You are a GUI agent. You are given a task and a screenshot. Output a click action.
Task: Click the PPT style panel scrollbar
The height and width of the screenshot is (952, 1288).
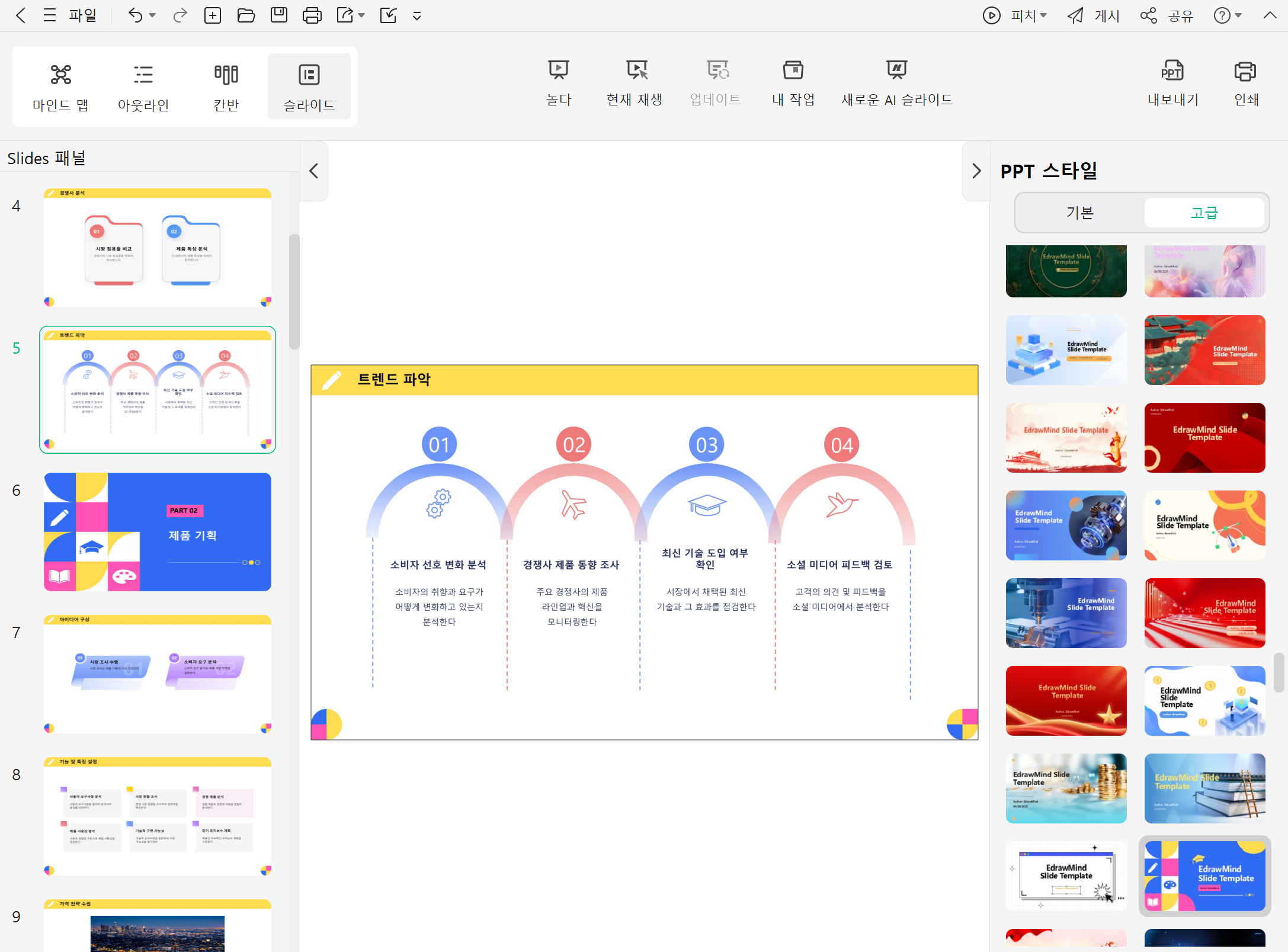tap(1279, 672)
